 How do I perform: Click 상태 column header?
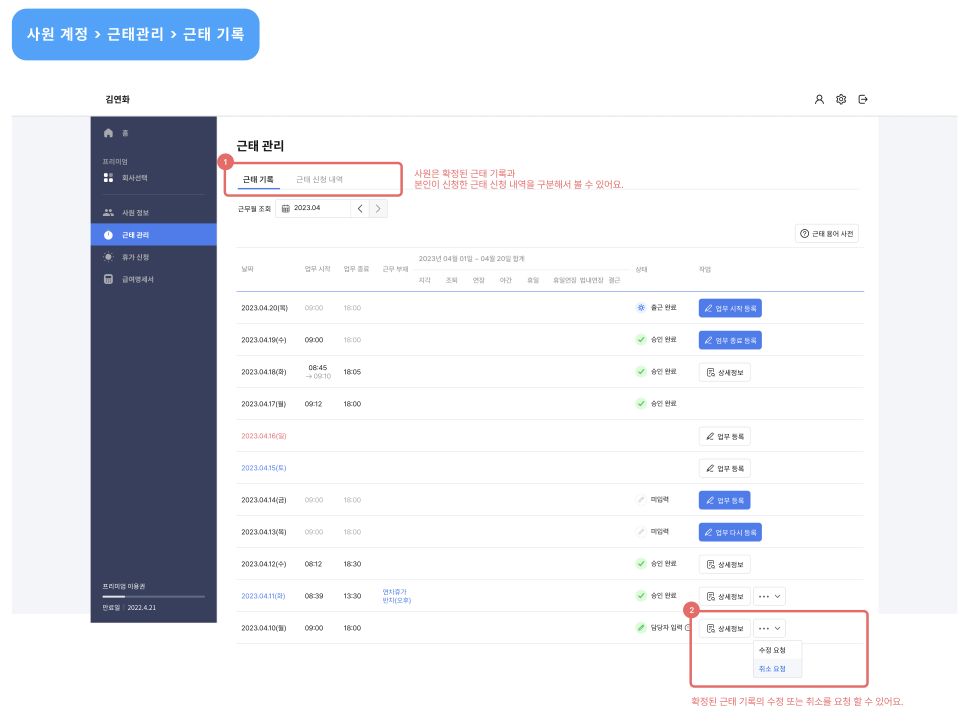642,270
